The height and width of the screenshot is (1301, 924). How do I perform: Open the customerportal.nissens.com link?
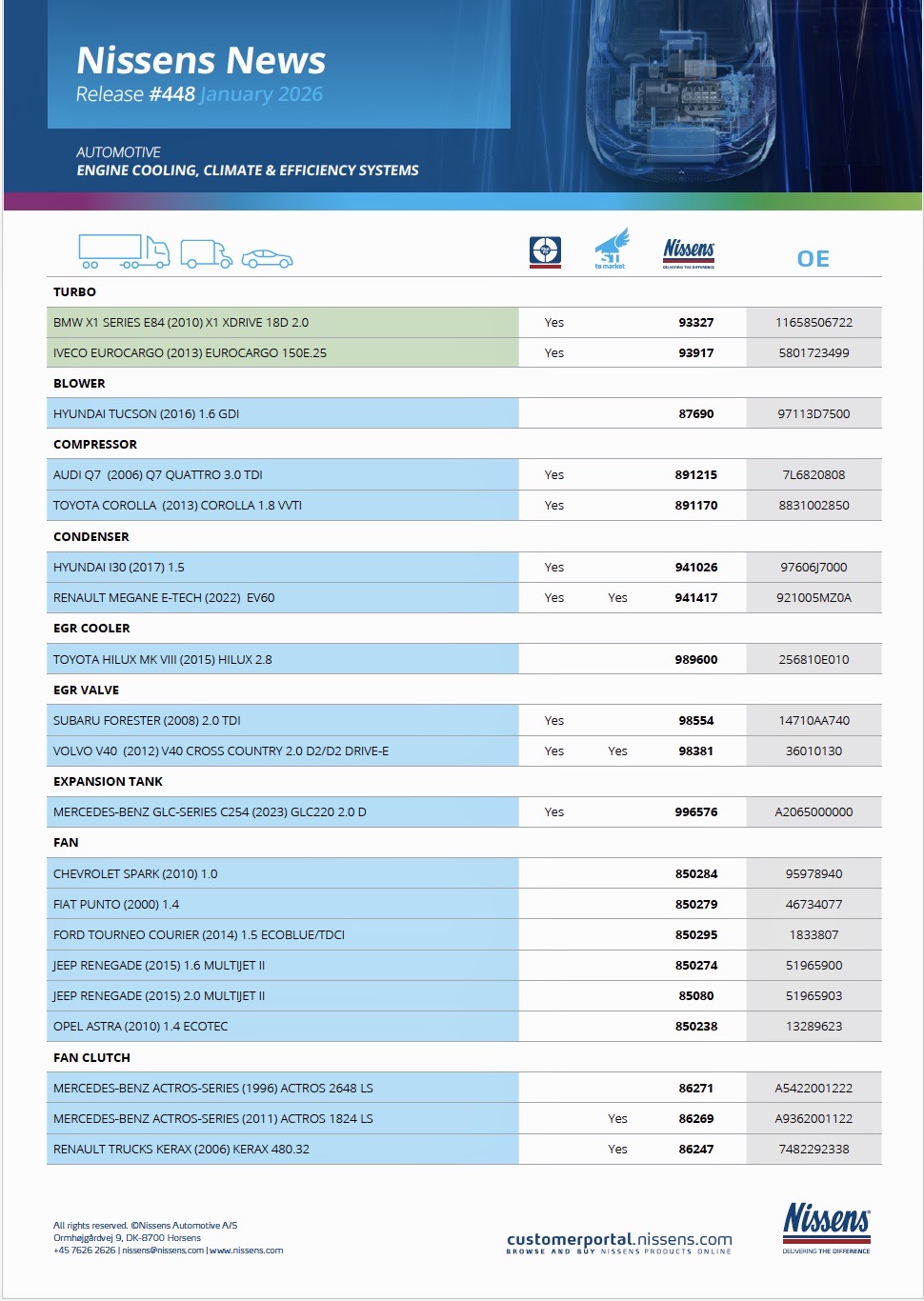tap(619, 1239)
